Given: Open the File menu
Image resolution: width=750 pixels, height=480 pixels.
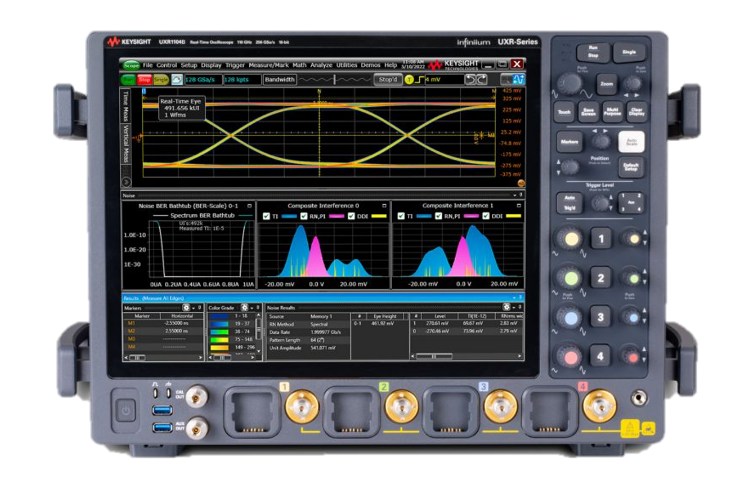Looking at the screenshot, I should click(x=148, y=65).
